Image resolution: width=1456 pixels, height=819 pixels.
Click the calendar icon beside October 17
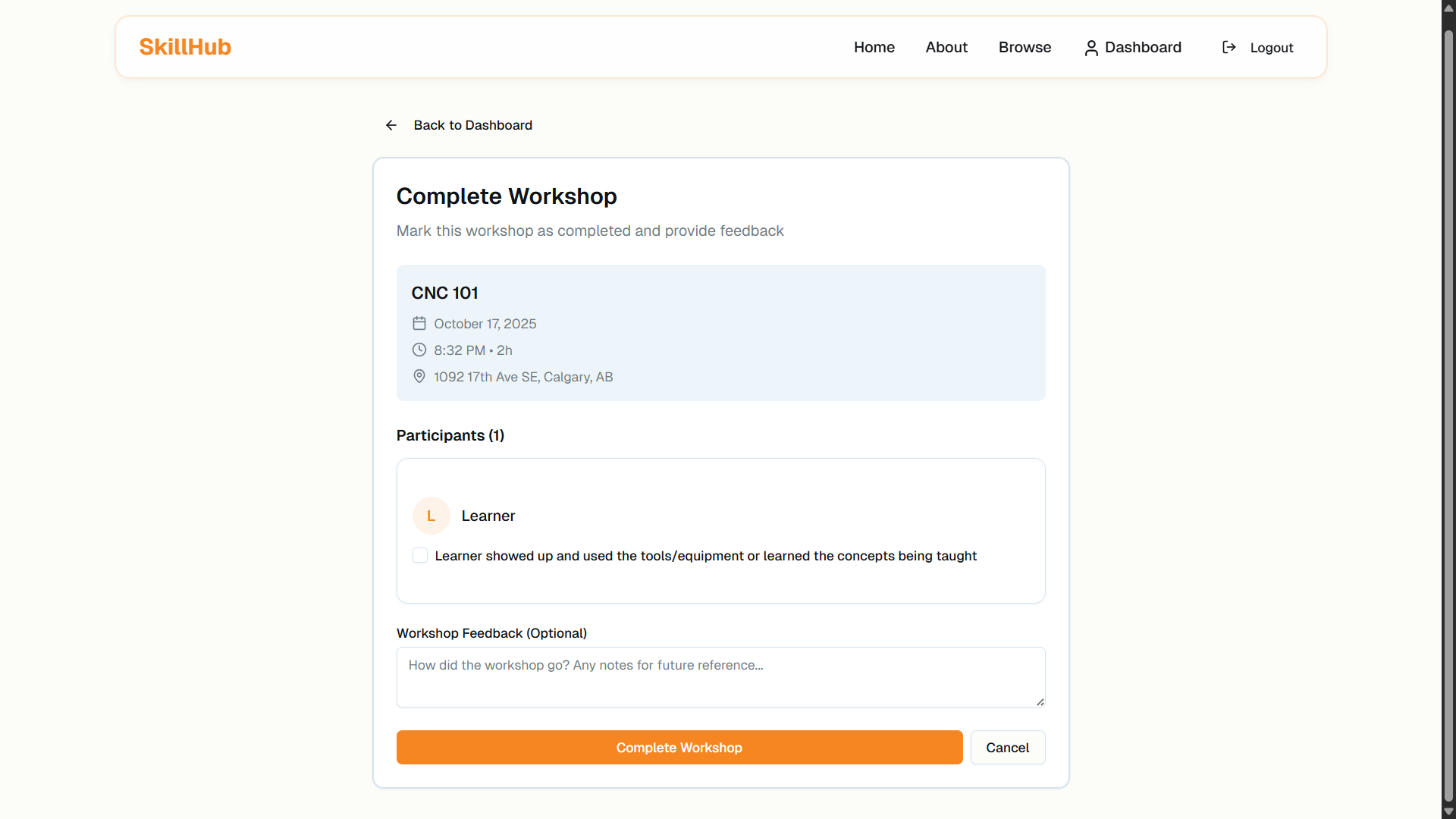(x=419, y=324)
